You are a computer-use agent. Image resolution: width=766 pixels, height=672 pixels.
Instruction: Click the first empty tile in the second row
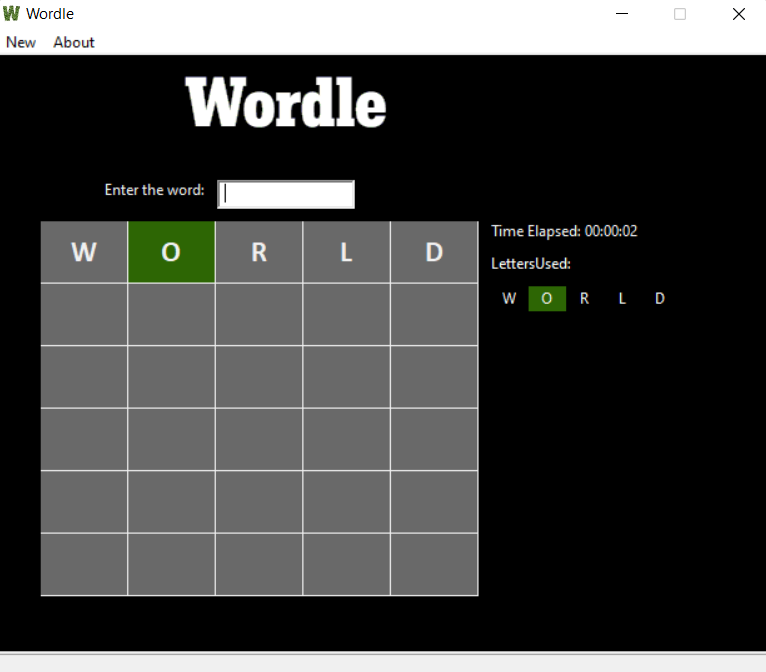(x=84, y=315)
